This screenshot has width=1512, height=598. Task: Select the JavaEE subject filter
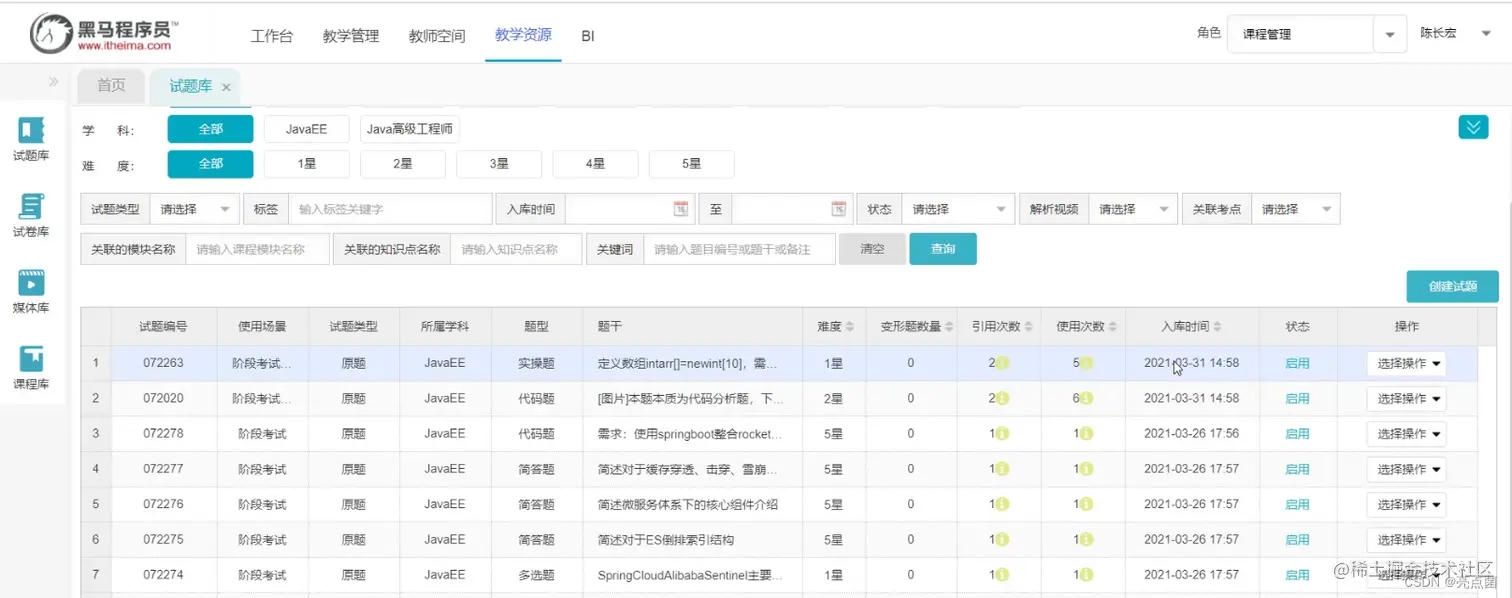tap(306, 129)
